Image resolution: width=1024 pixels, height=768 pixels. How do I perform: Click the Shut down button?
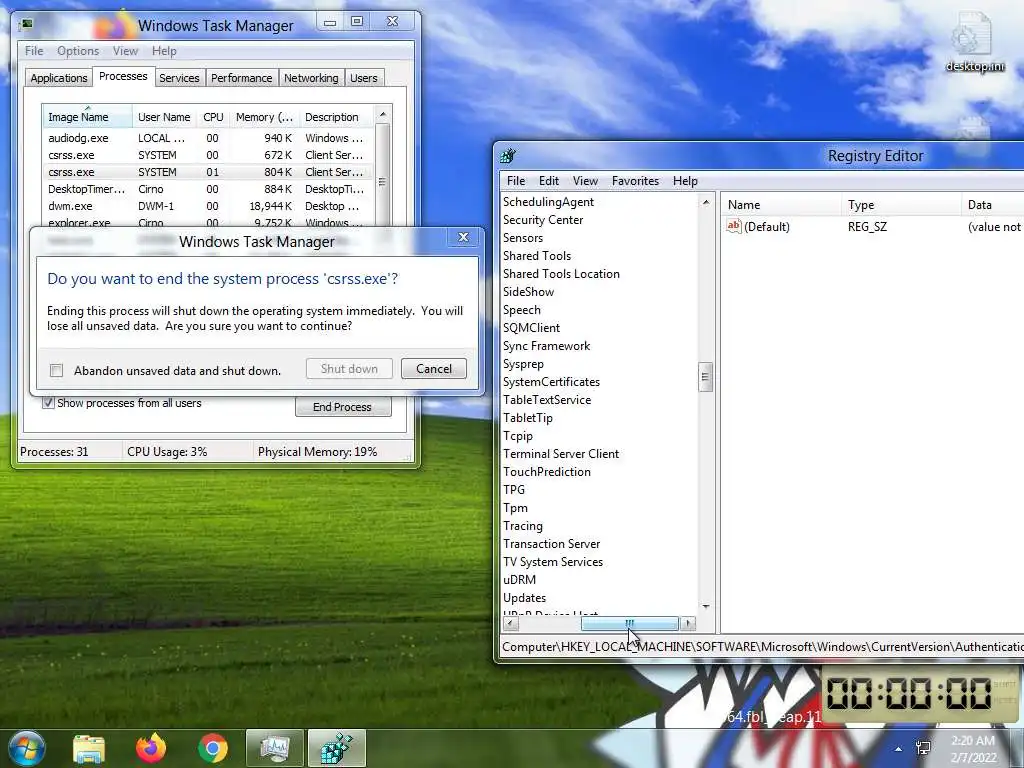tap(349, 368)
